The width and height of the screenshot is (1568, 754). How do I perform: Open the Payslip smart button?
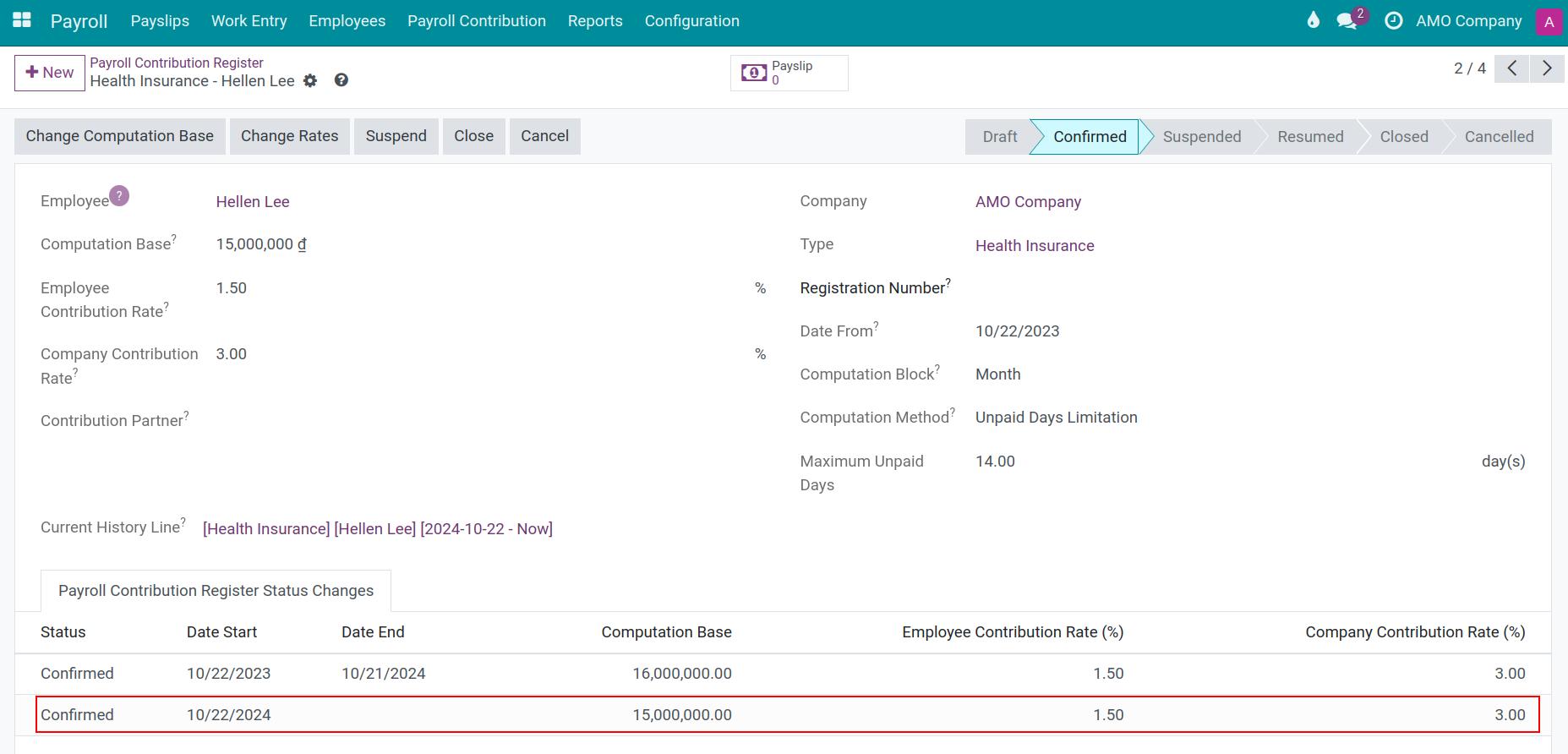(789, 73)
